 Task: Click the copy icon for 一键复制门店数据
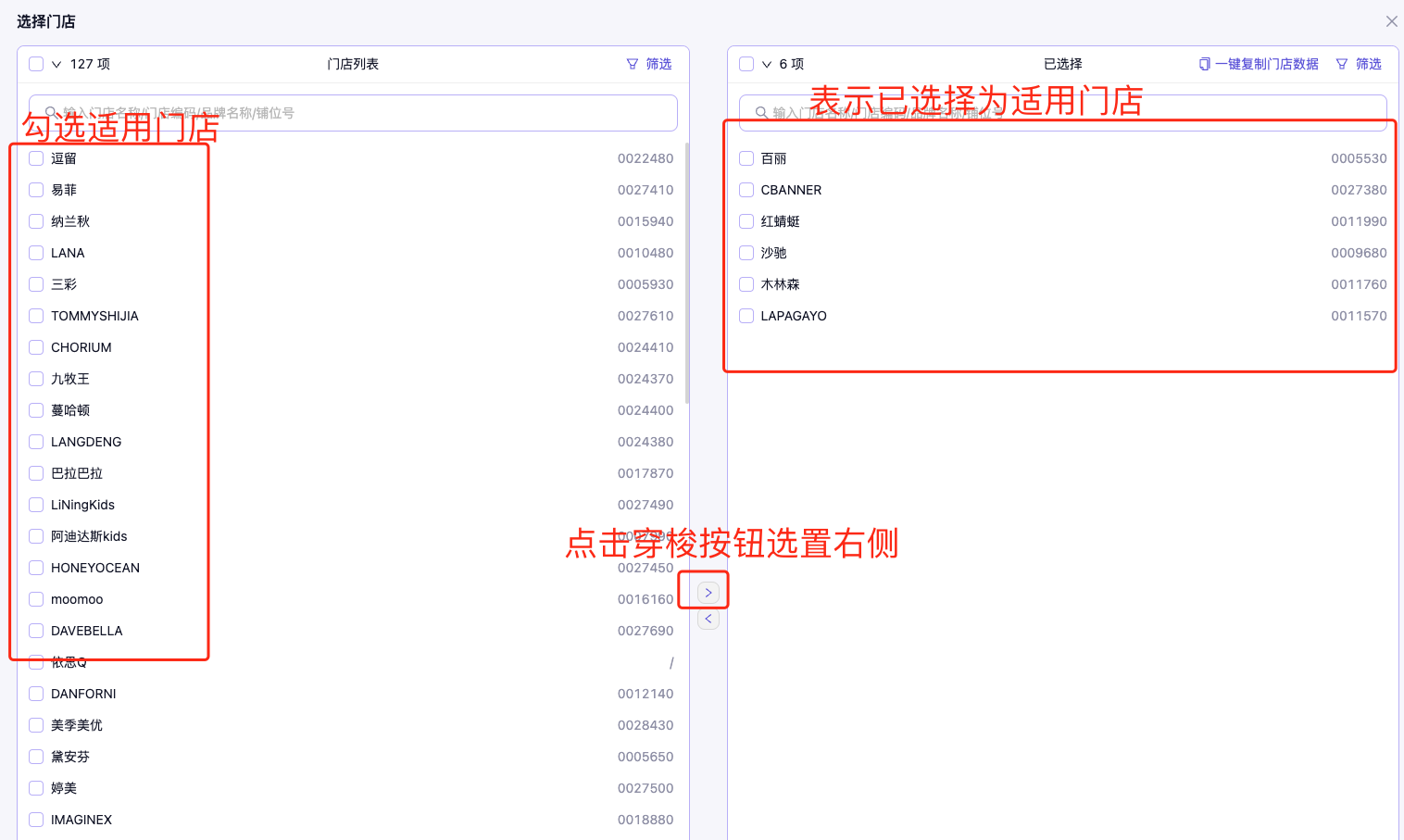click(x=1204, y=64)
